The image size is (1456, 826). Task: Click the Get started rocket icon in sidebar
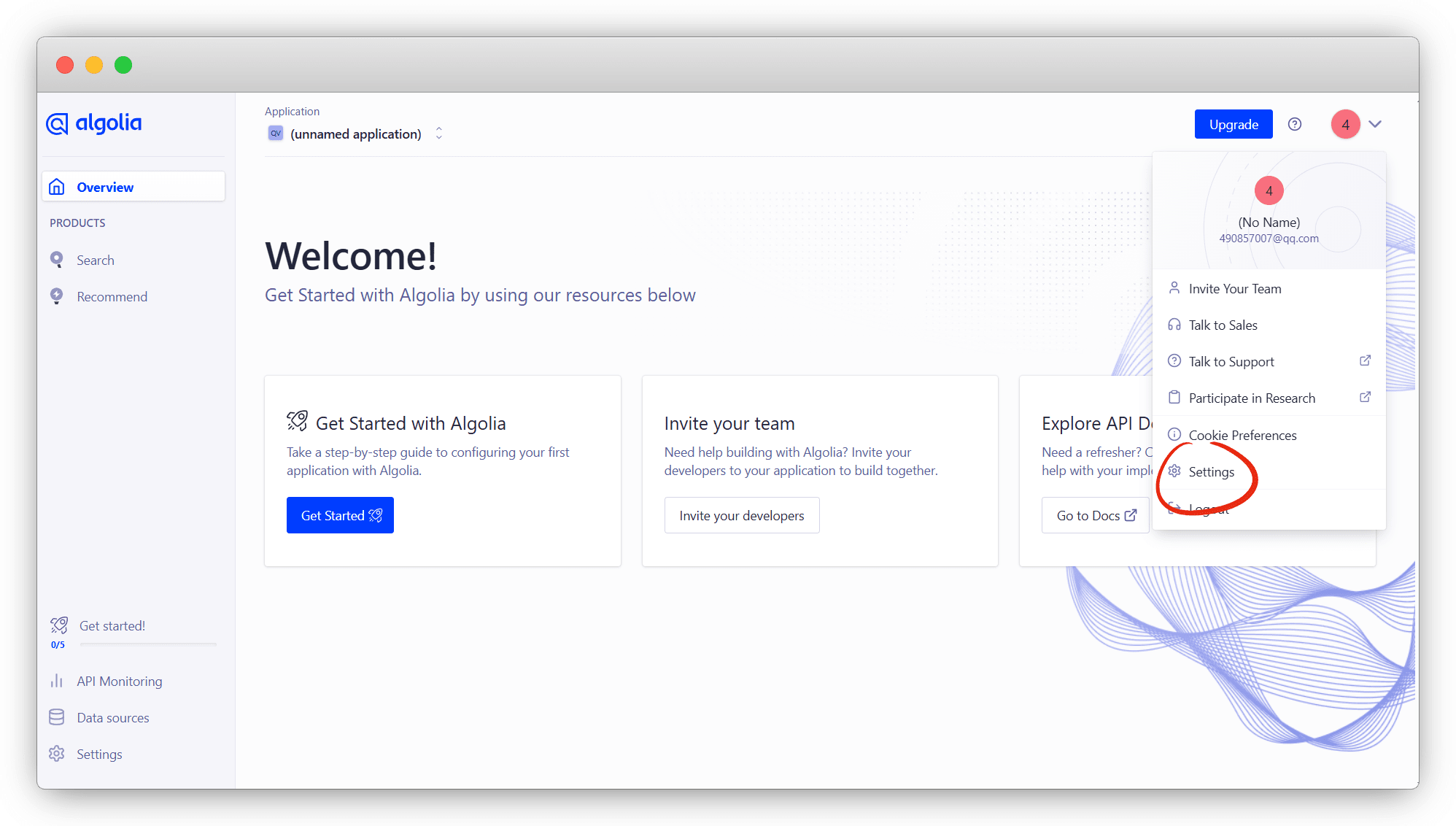tap(59, 625)
